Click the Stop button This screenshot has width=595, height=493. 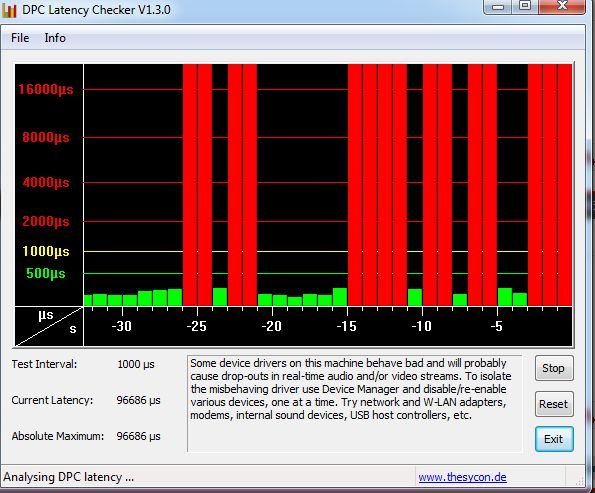click(554, 368)
